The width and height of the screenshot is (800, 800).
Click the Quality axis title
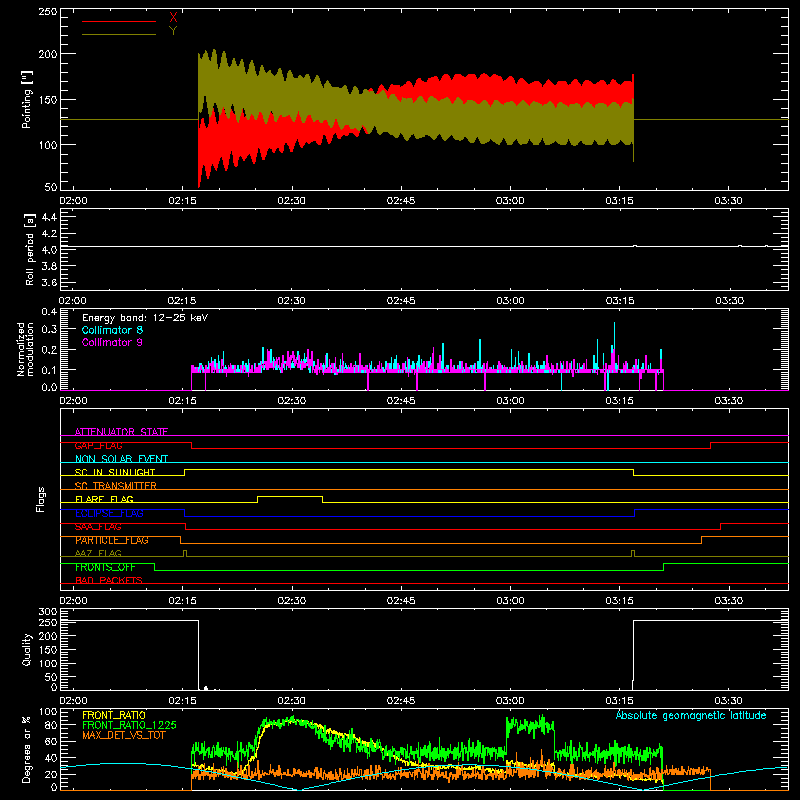(x=27, y=649)
